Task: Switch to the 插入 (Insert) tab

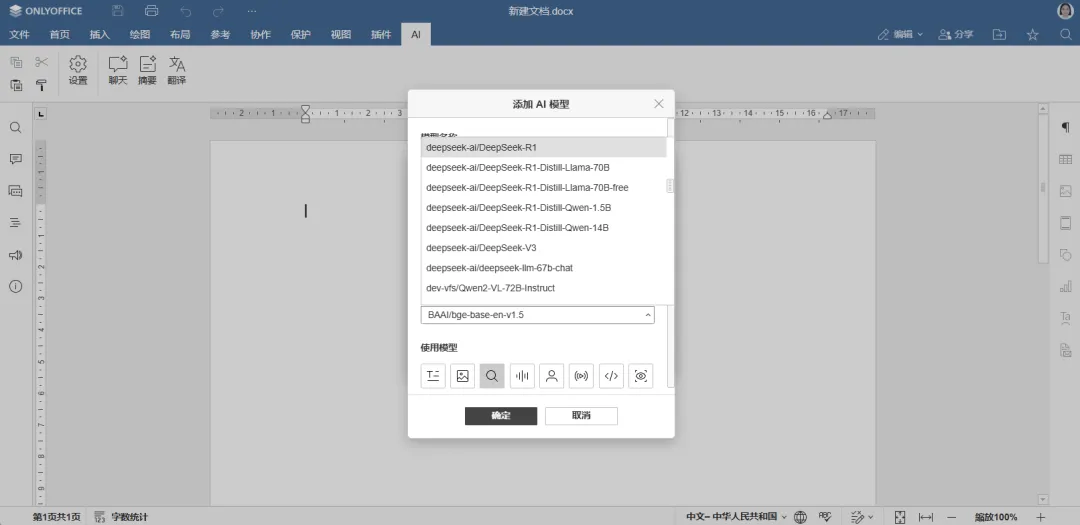Action: tap(100, 34)
